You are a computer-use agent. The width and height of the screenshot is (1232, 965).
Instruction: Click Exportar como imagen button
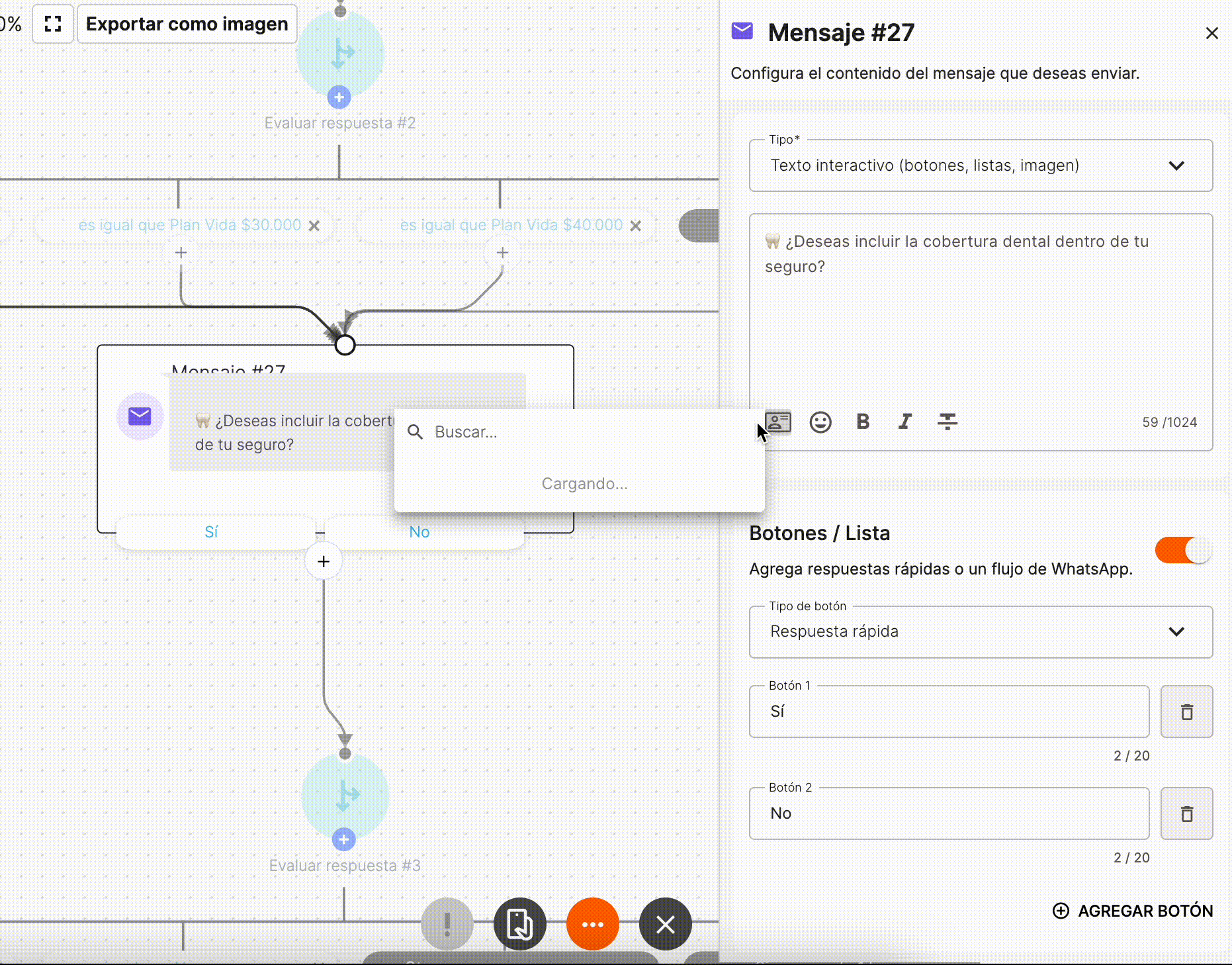[187, 24]
